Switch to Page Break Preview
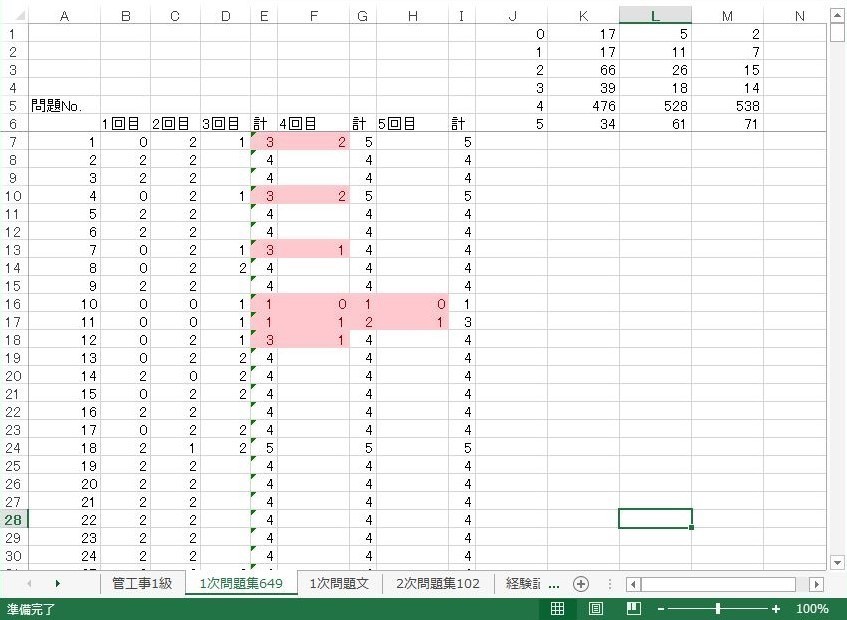This screenshot has width=847, height=620. pyautogui.click(x=633, y=609)
